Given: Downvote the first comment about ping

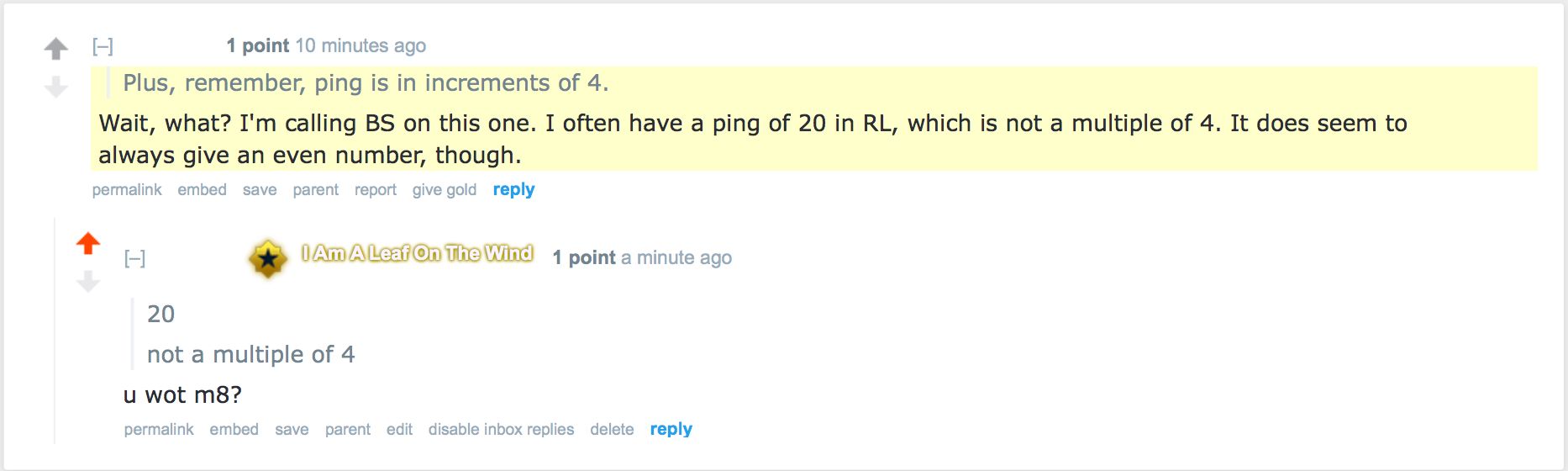Looking at the screenshot, I should (x=56, y=86).
